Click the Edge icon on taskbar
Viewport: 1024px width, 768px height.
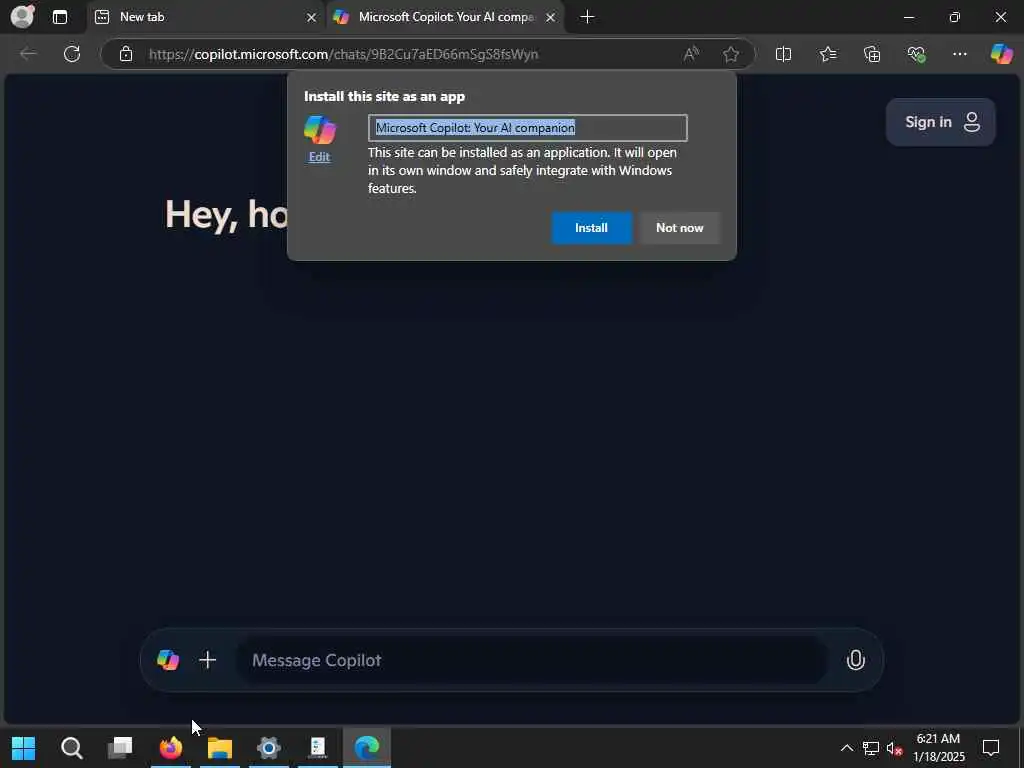pyautogui.click(x=367, y=748)
